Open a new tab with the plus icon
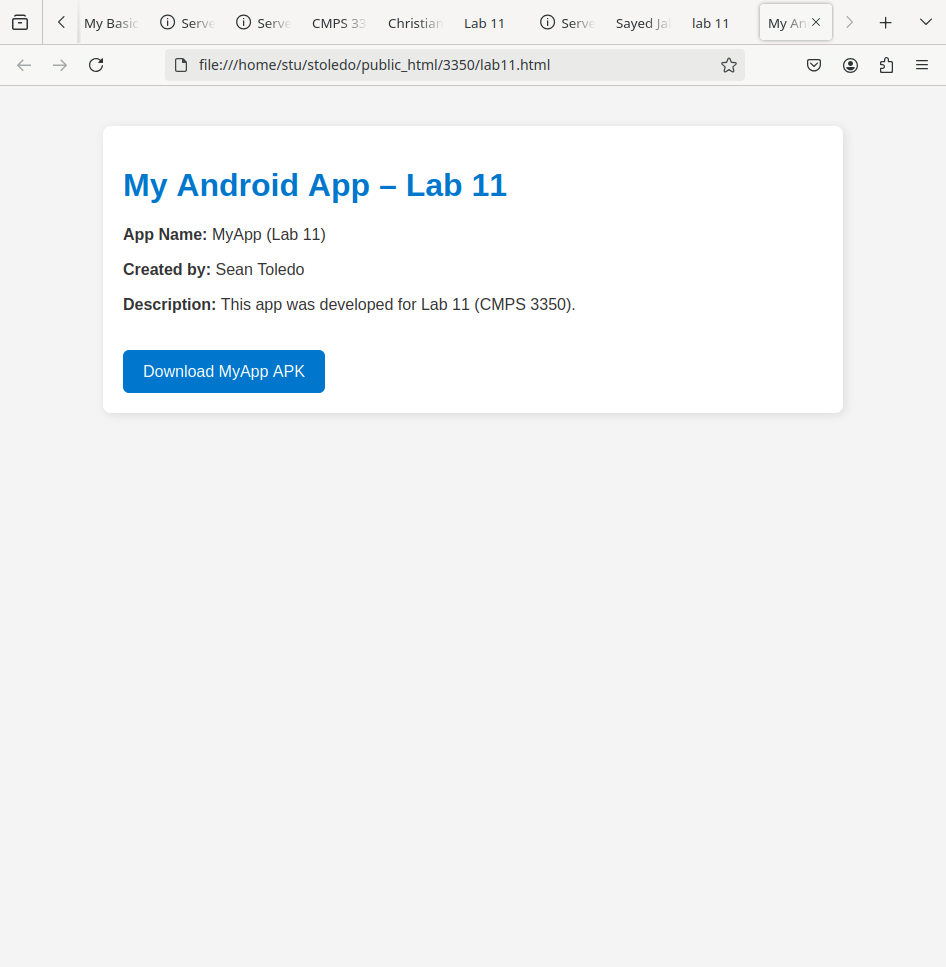The width and height of the screenshot is (946, 967). [885, 22]
